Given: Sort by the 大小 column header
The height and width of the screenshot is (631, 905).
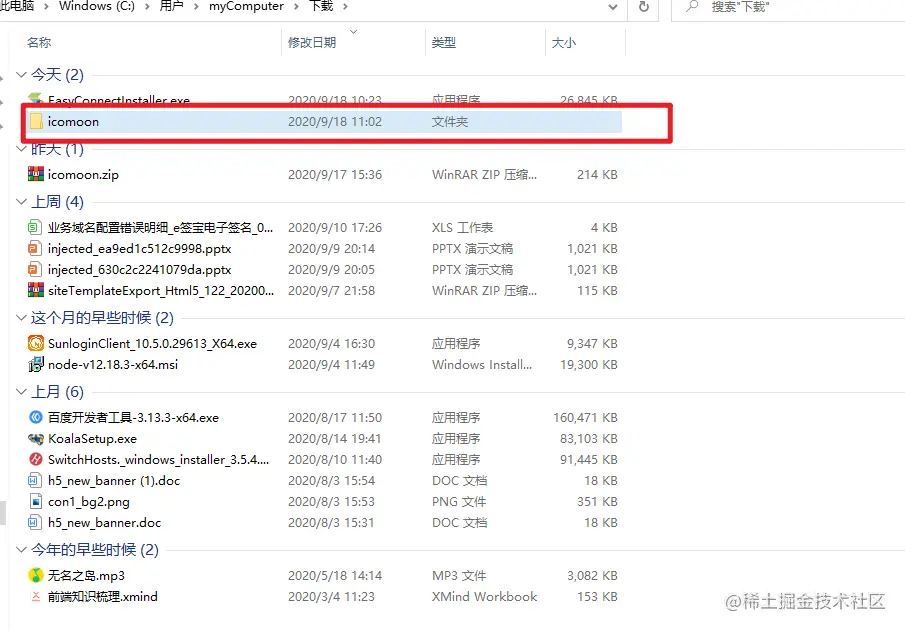Looking at the screenshot, I should (563, 42).
